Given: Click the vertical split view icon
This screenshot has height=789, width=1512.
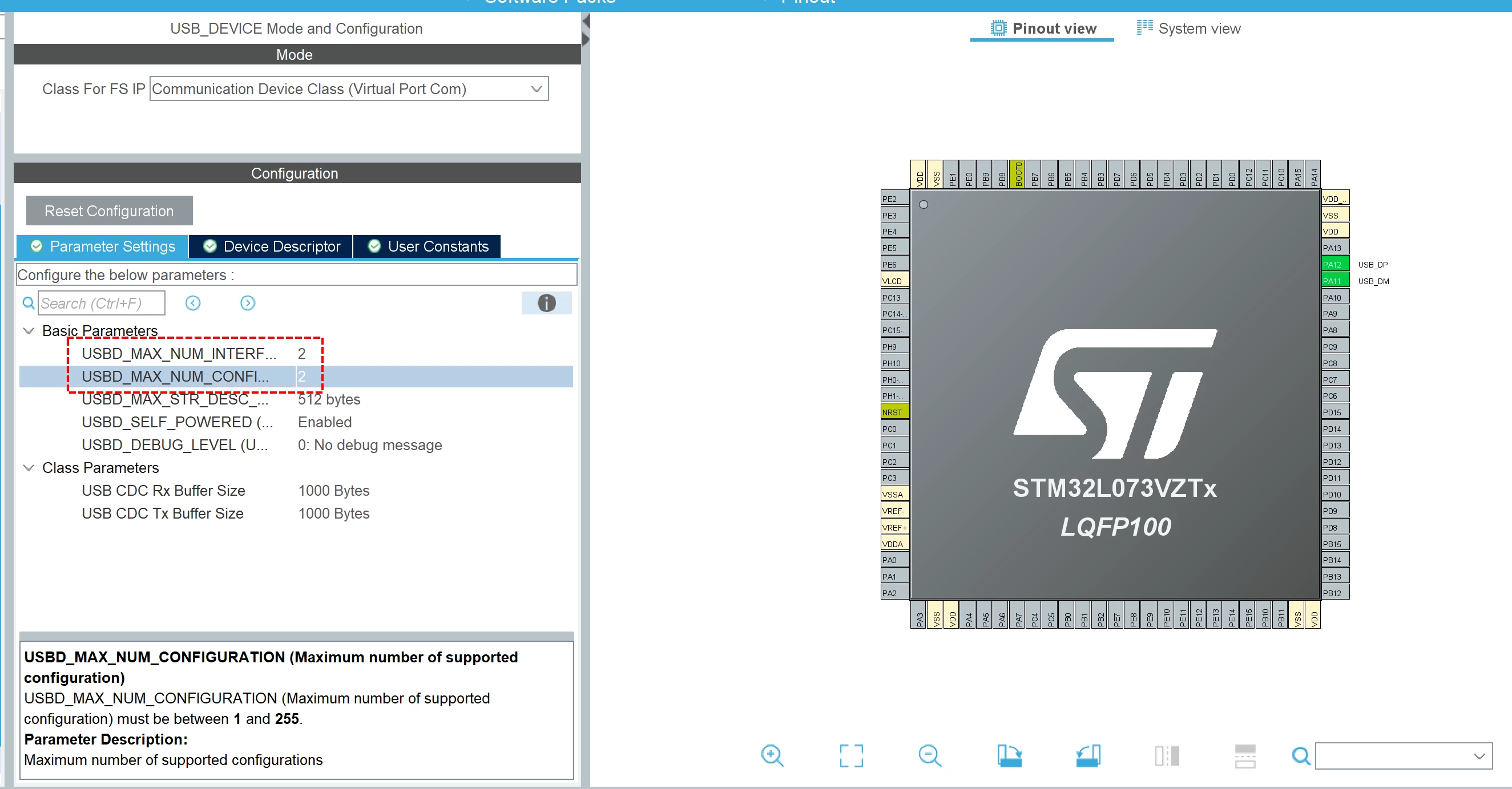Looking at the screenshot, I should coord(1166,755).
